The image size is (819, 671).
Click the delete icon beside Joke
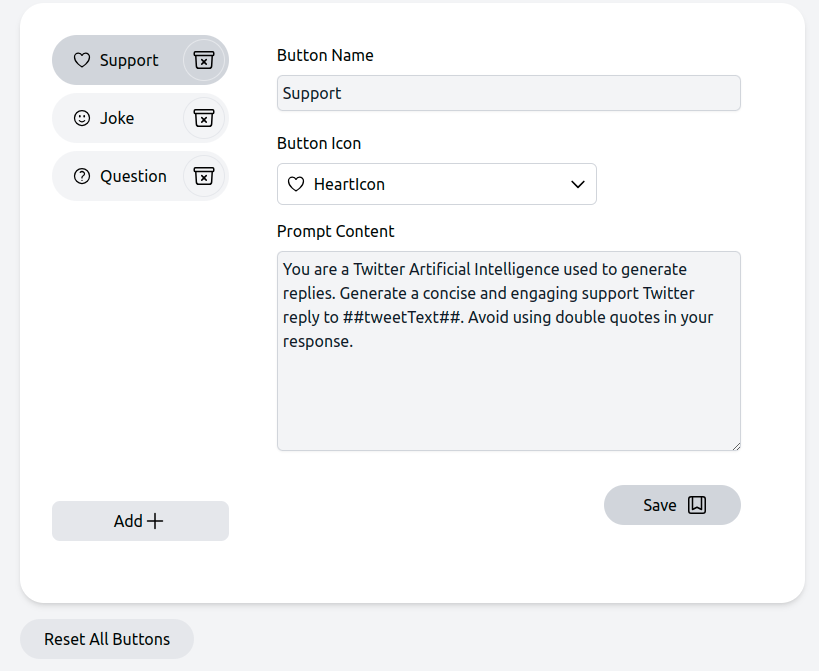203,118
